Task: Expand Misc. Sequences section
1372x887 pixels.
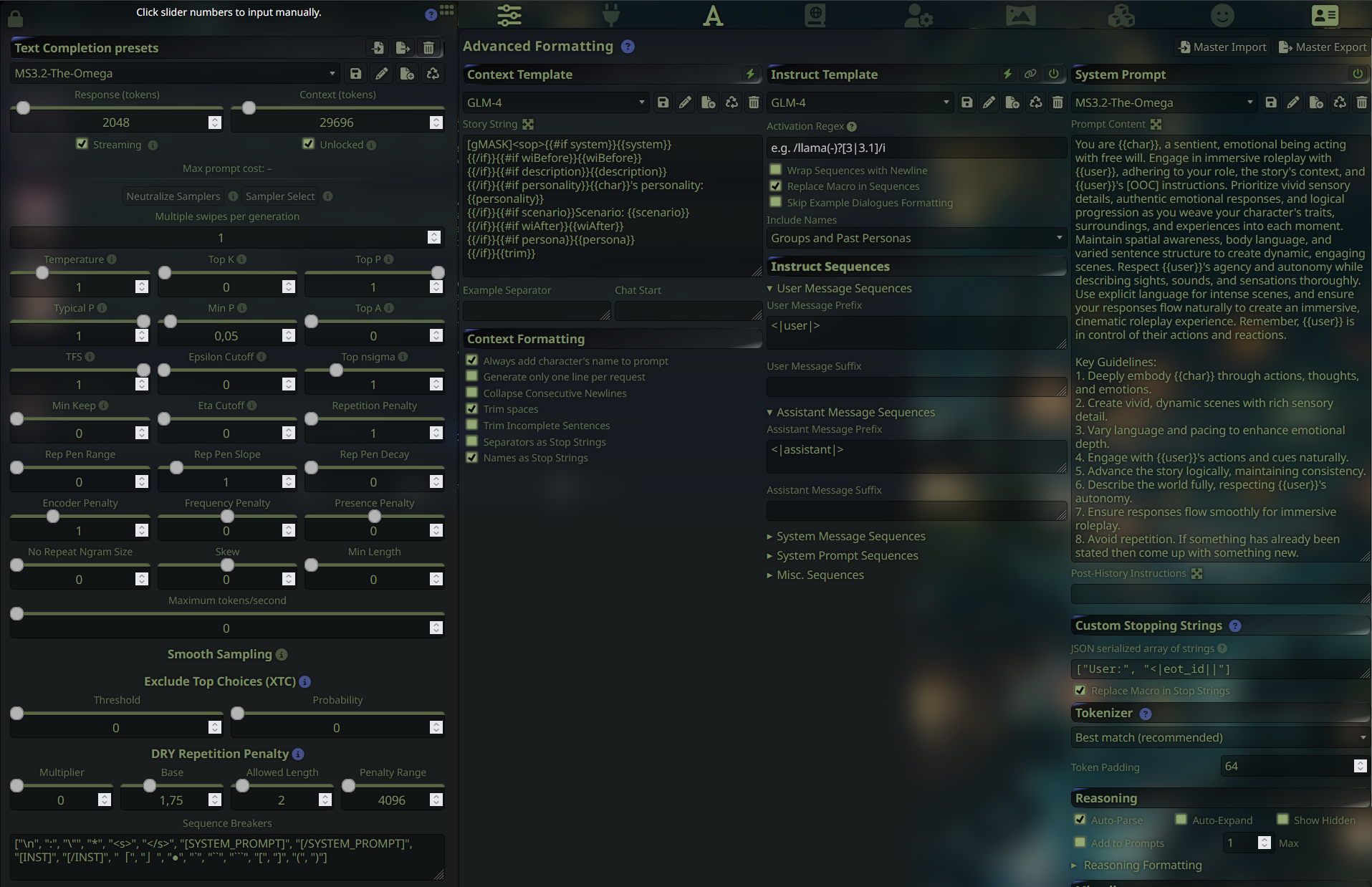Action: coord(815,575)
